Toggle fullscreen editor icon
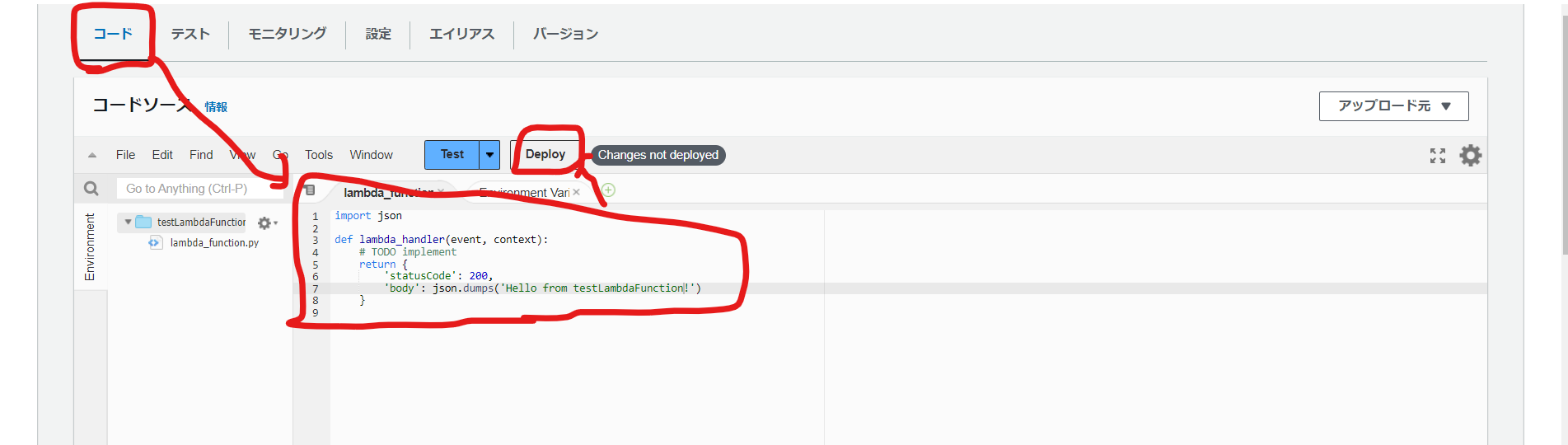 (1438, 156)
